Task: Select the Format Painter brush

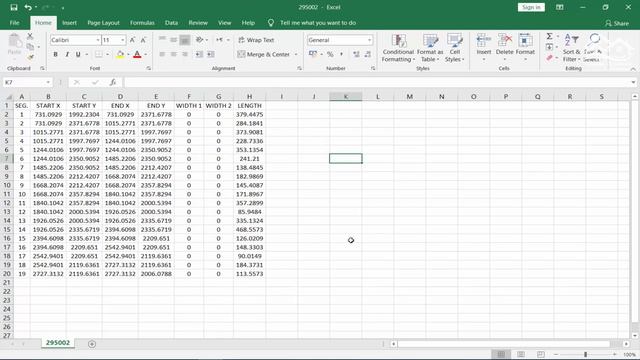Action: [x=30, y=58]
